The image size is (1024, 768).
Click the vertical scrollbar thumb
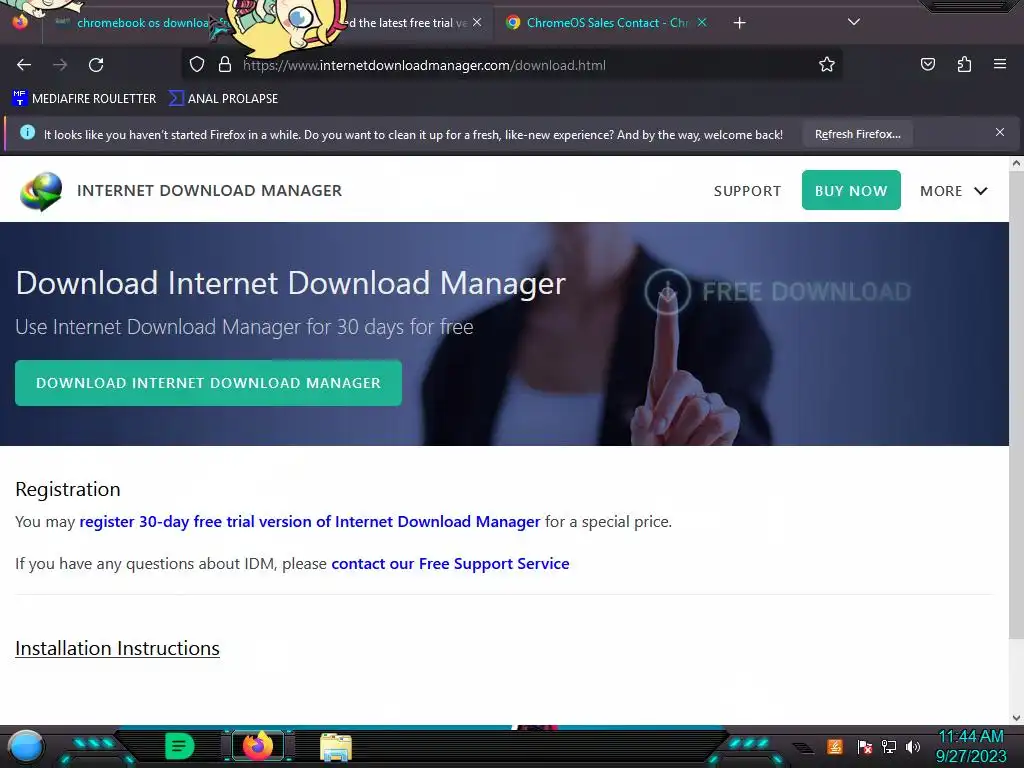[1016, 405]
